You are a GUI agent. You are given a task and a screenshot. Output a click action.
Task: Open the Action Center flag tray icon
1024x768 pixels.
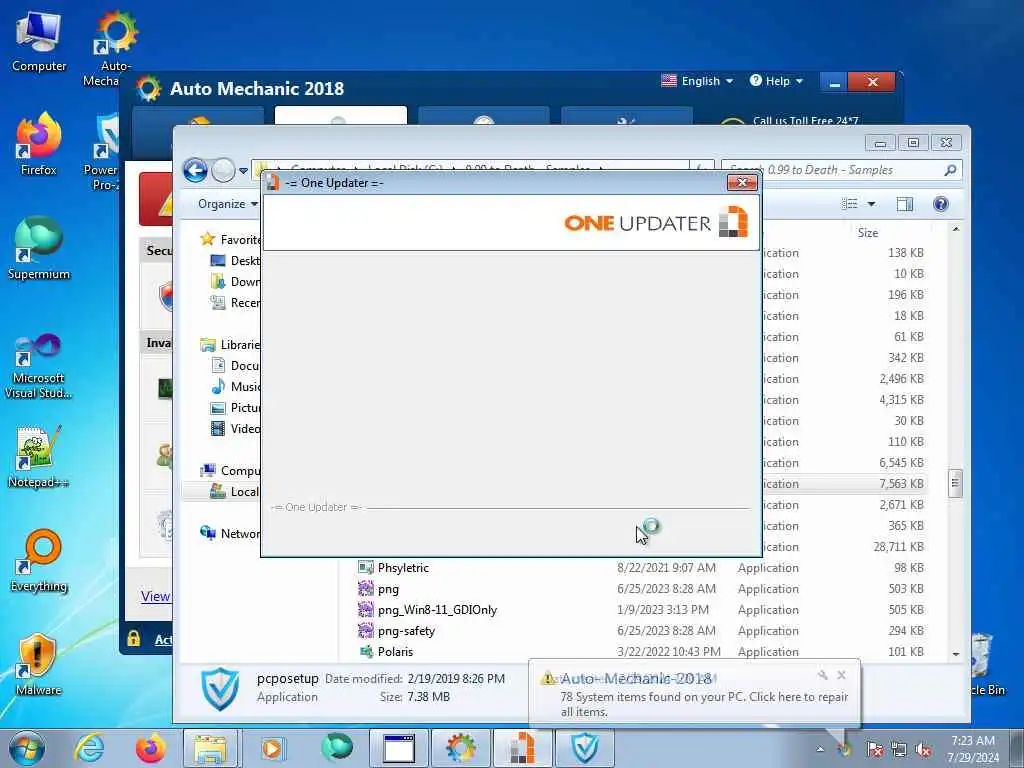tap(874, 749)
